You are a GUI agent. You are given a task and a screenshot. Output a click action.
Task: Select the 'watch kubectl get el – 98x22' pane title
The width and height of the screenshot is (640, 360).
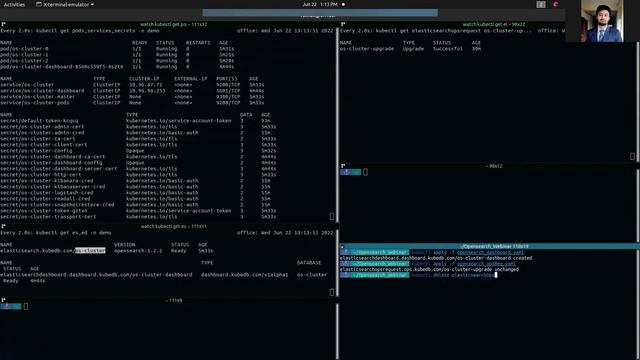coord(493,24)
